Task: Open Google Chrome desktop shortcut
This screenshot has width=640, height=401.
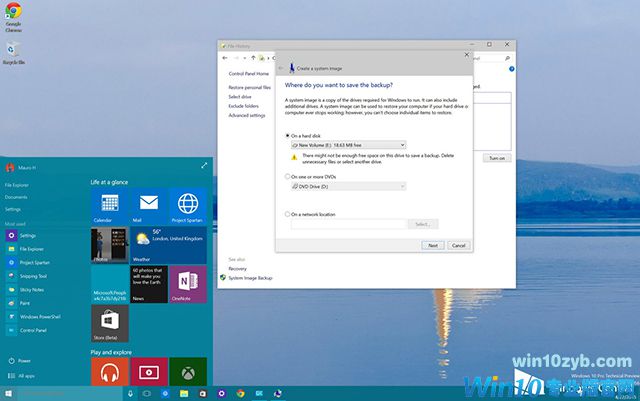Action: (x=13, y=17)
